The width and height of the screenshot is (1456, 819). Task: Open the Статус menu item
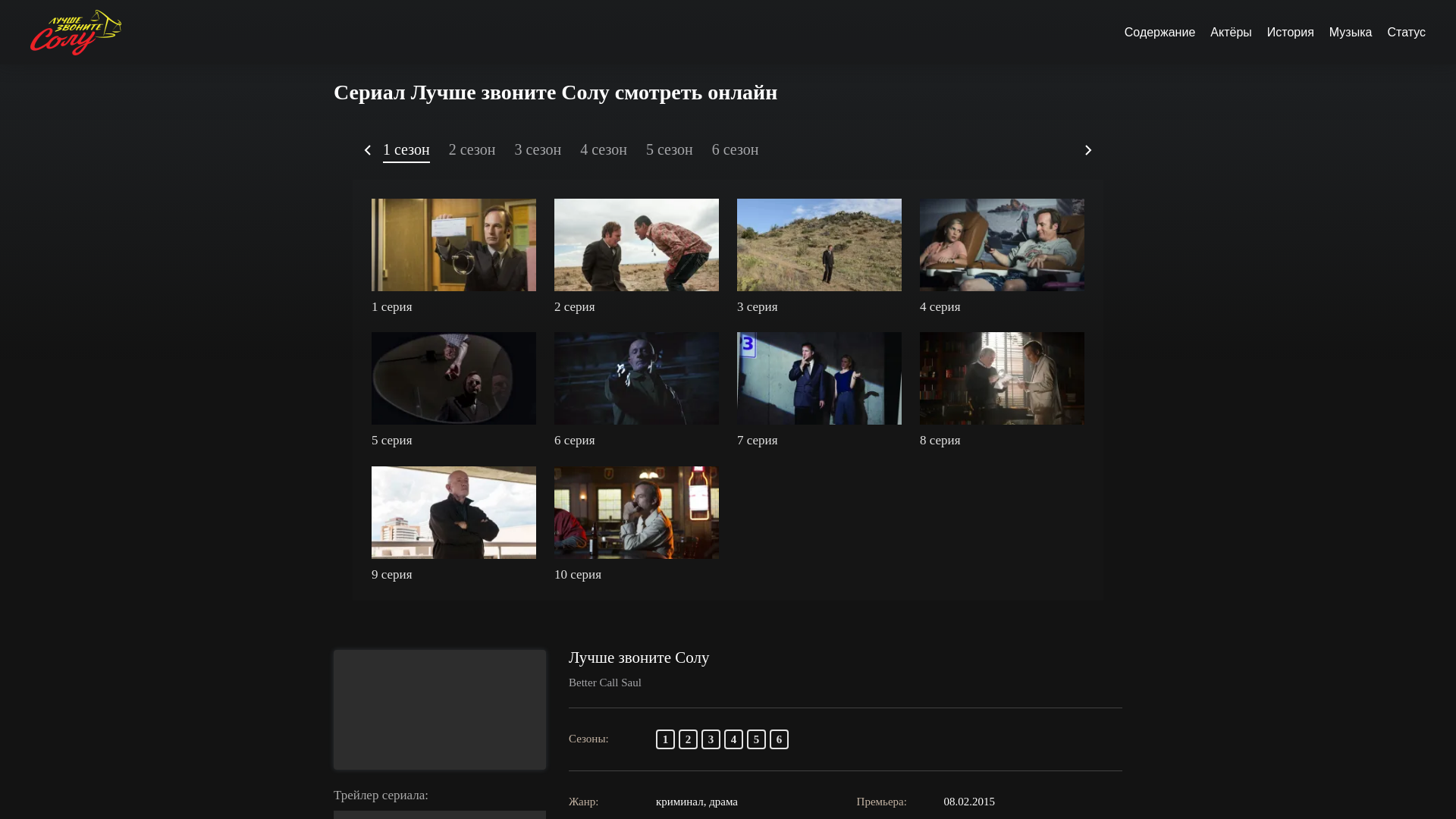click(1406, 33)
